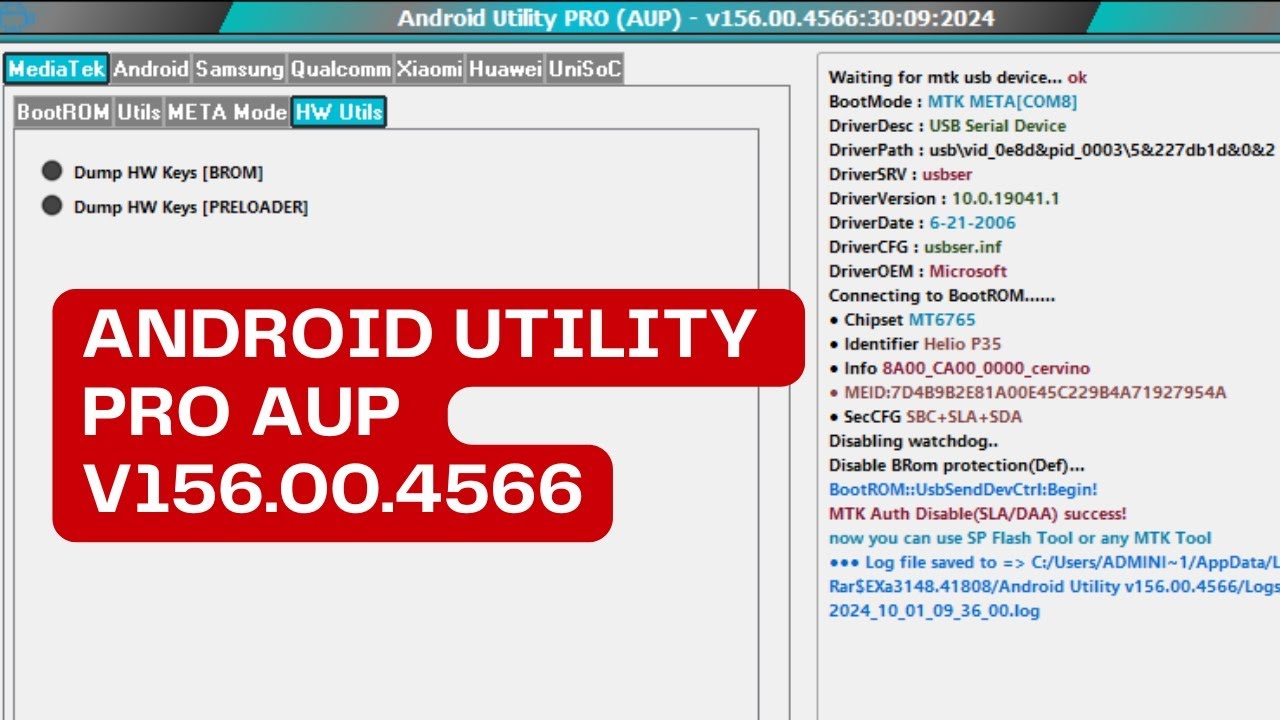Image resolution: width=1280 pixels, height=720 pixels.
Task: Switch to the Android tab
Action: point(150,69)
